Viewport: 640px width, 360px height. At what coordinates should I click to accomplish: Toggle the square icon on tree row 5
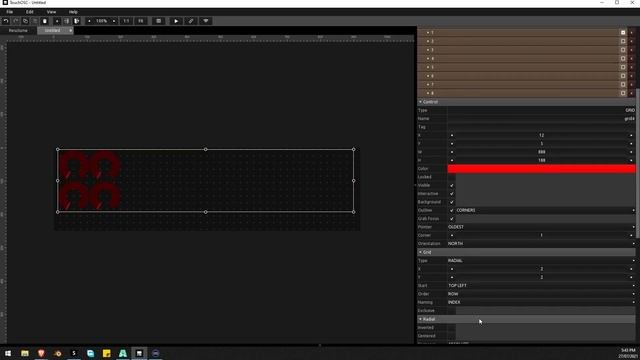623,67
